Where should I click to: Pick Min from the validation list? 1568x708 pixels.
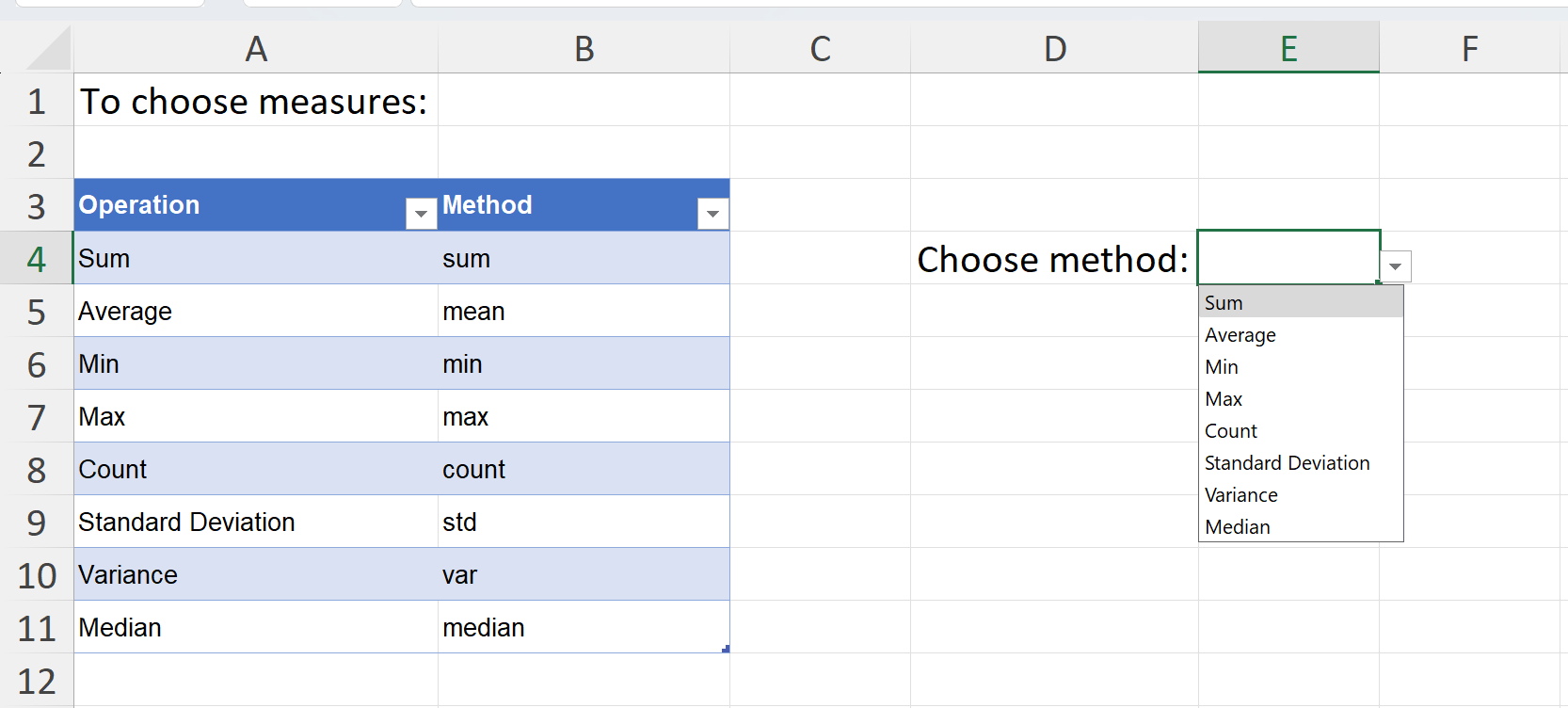coord(1222,367)
